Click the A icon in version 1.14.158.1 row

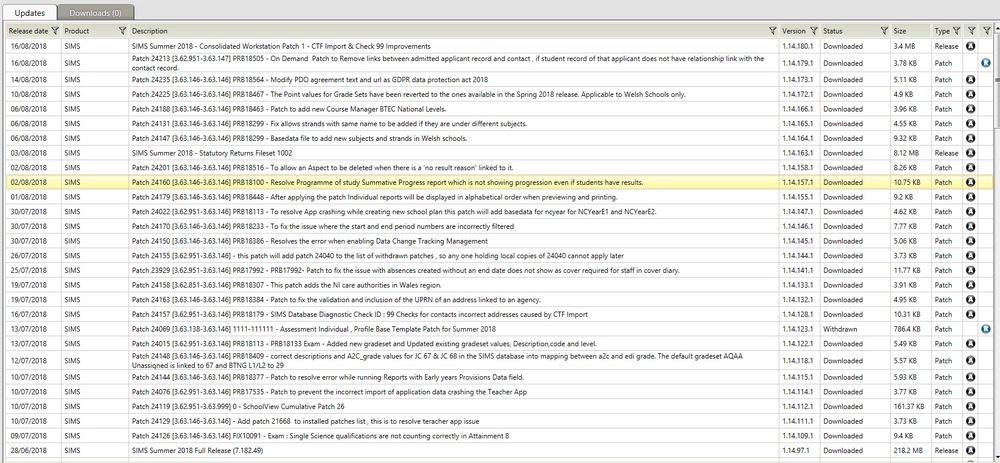tap(971, 168)
